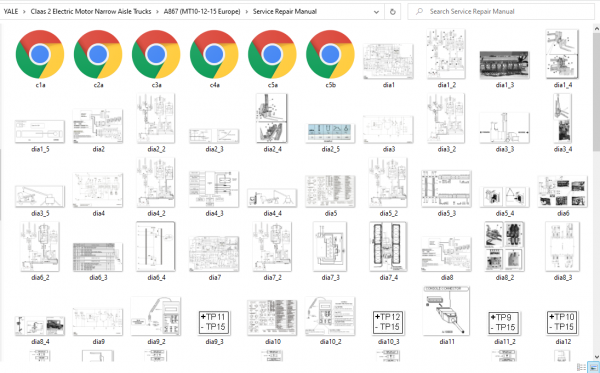The image size is (600, 373).
Task: Select the dia10 image file
Action: point(272,318)
